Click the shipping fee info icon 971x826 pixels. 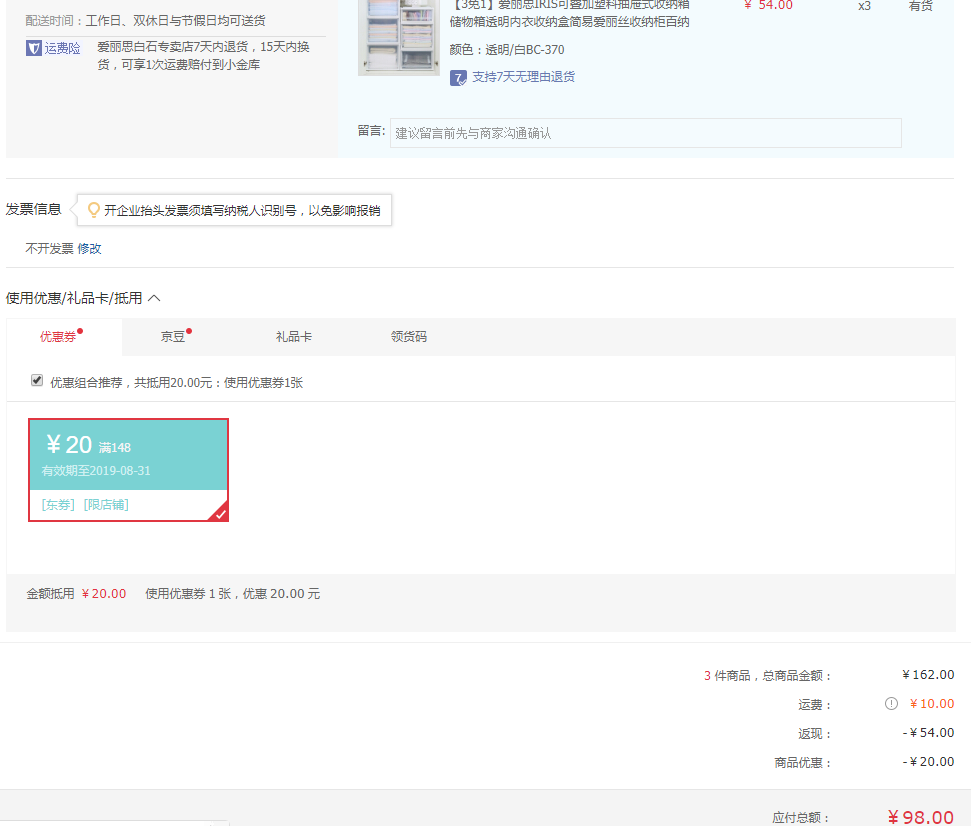(891, 703)
